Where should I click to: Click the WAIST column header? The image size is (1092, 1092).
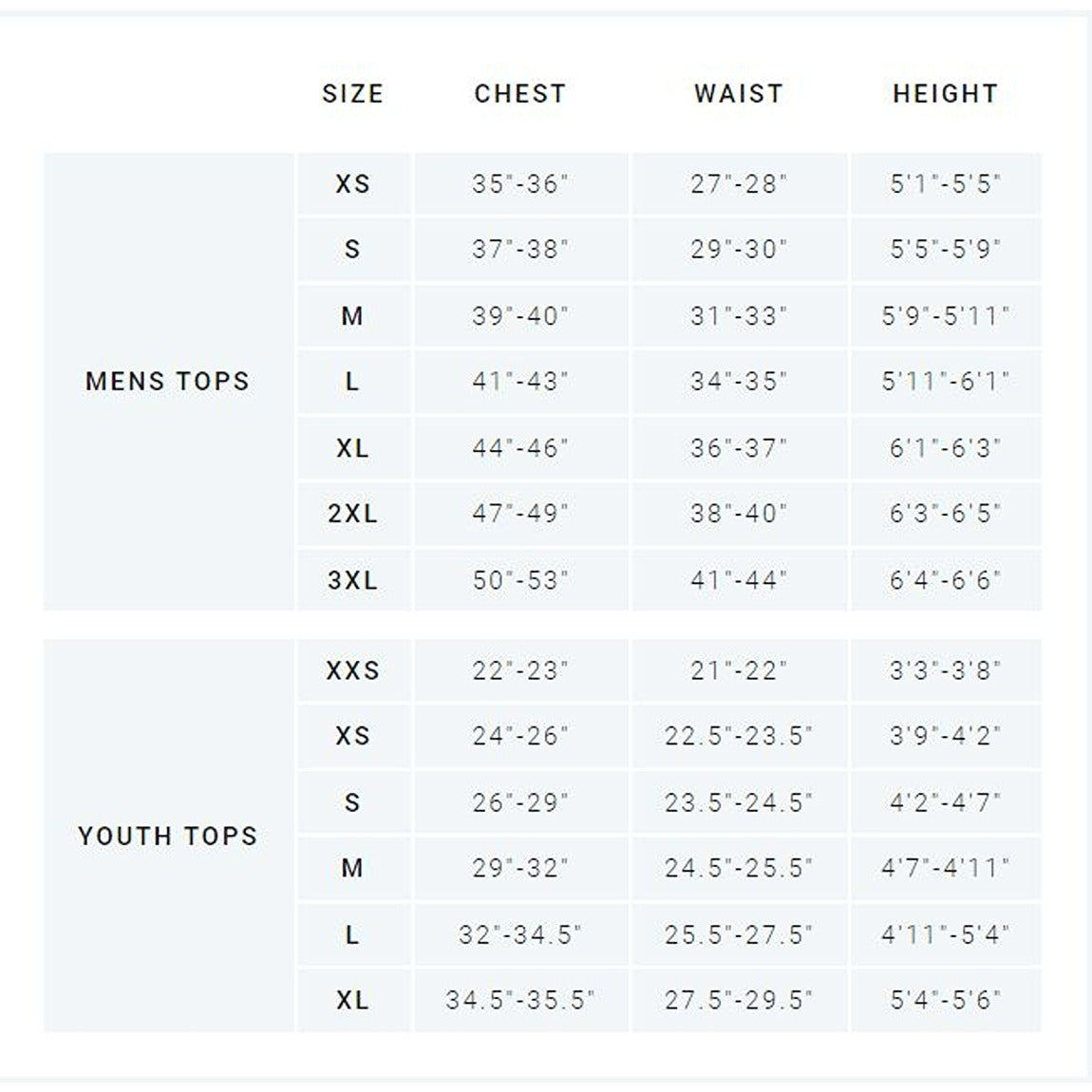click(739, 94)
